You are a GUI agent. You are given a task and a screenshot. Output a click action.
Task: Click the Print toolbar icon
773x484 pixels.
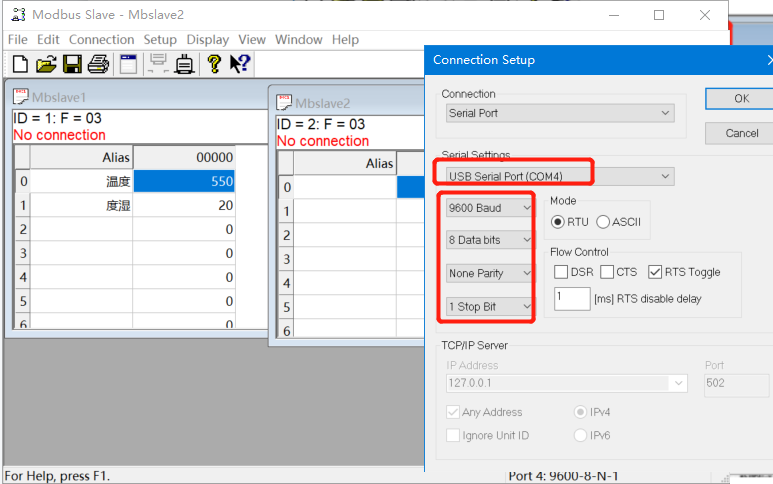point(98,64)
